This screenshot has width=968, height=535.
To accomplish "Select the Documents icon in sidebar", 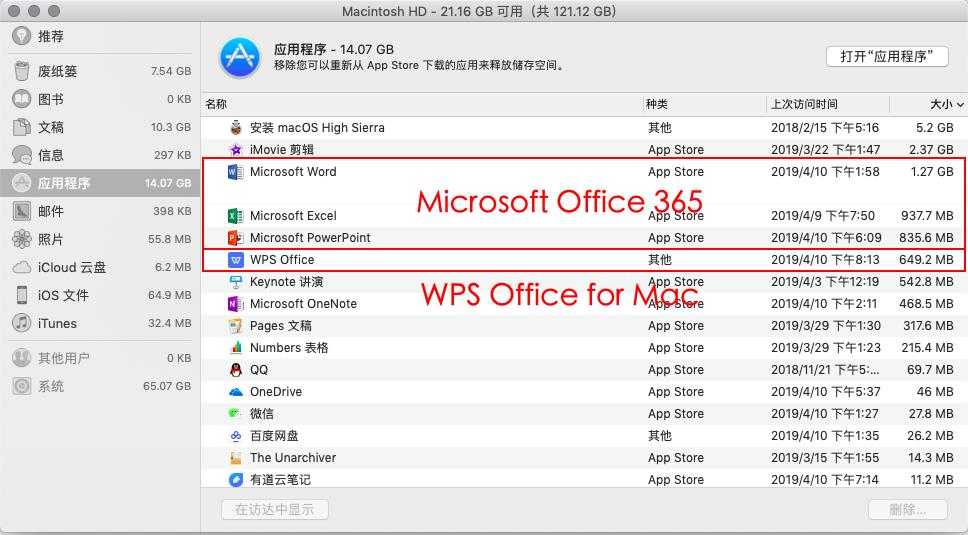I will [22, 127].
